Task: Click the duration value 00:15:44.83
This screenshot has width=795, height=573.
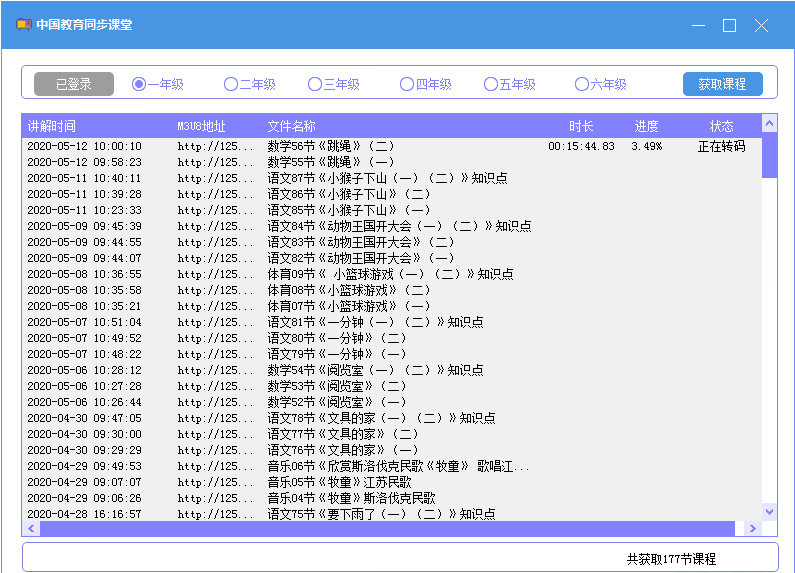Action: 581,146
